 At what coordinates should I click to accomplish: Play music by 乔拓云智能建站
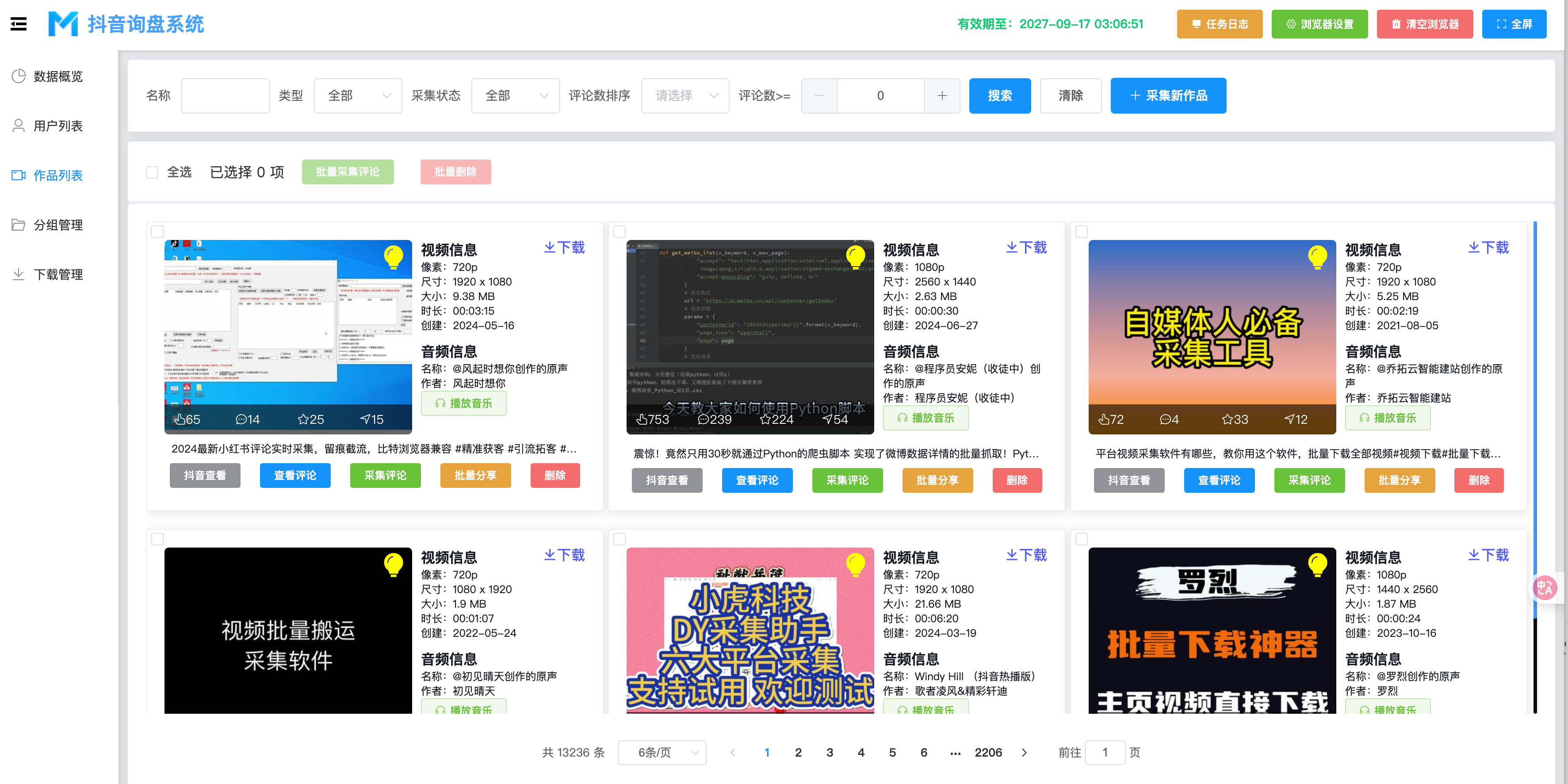[x=1388, y=418]
